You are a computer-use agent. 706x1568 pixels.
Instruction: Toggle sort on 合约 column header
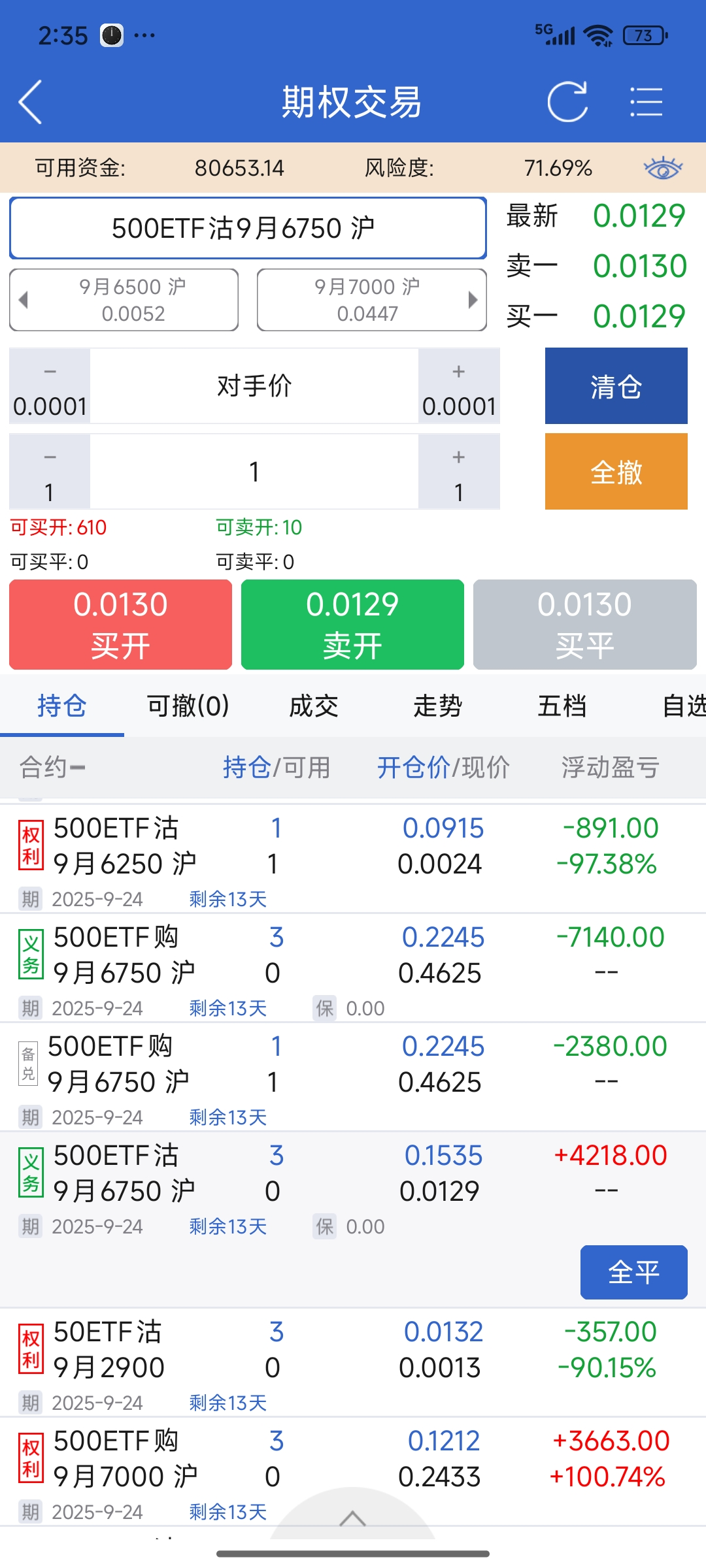pyautogui.click(x=52, y=768)
